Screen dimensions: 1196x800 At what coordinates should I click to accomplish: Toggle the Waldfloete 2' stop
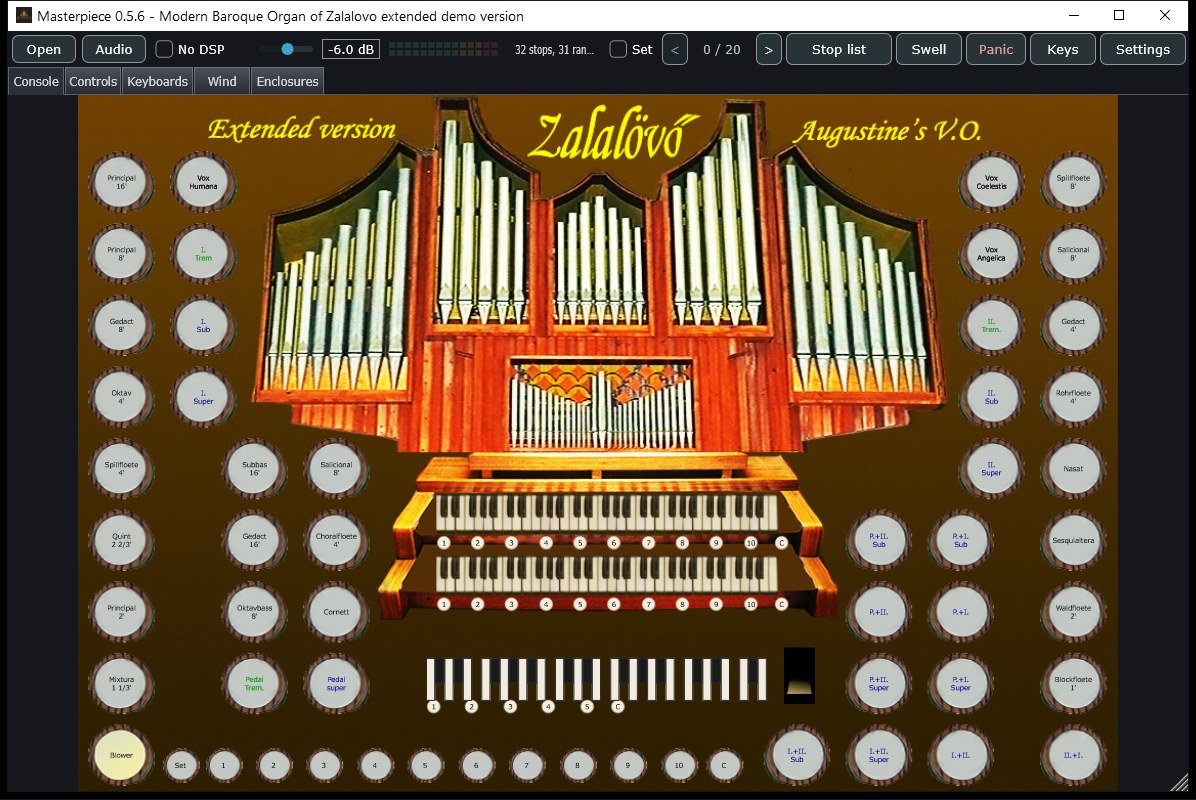pos(1073,612)
